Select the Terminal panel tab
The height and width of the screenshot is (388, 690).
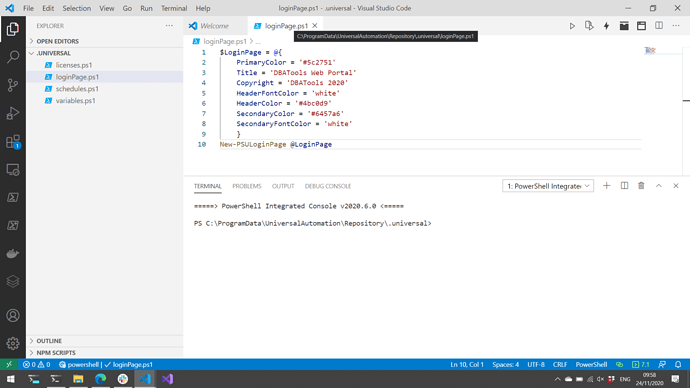click(x=208, y=186)
